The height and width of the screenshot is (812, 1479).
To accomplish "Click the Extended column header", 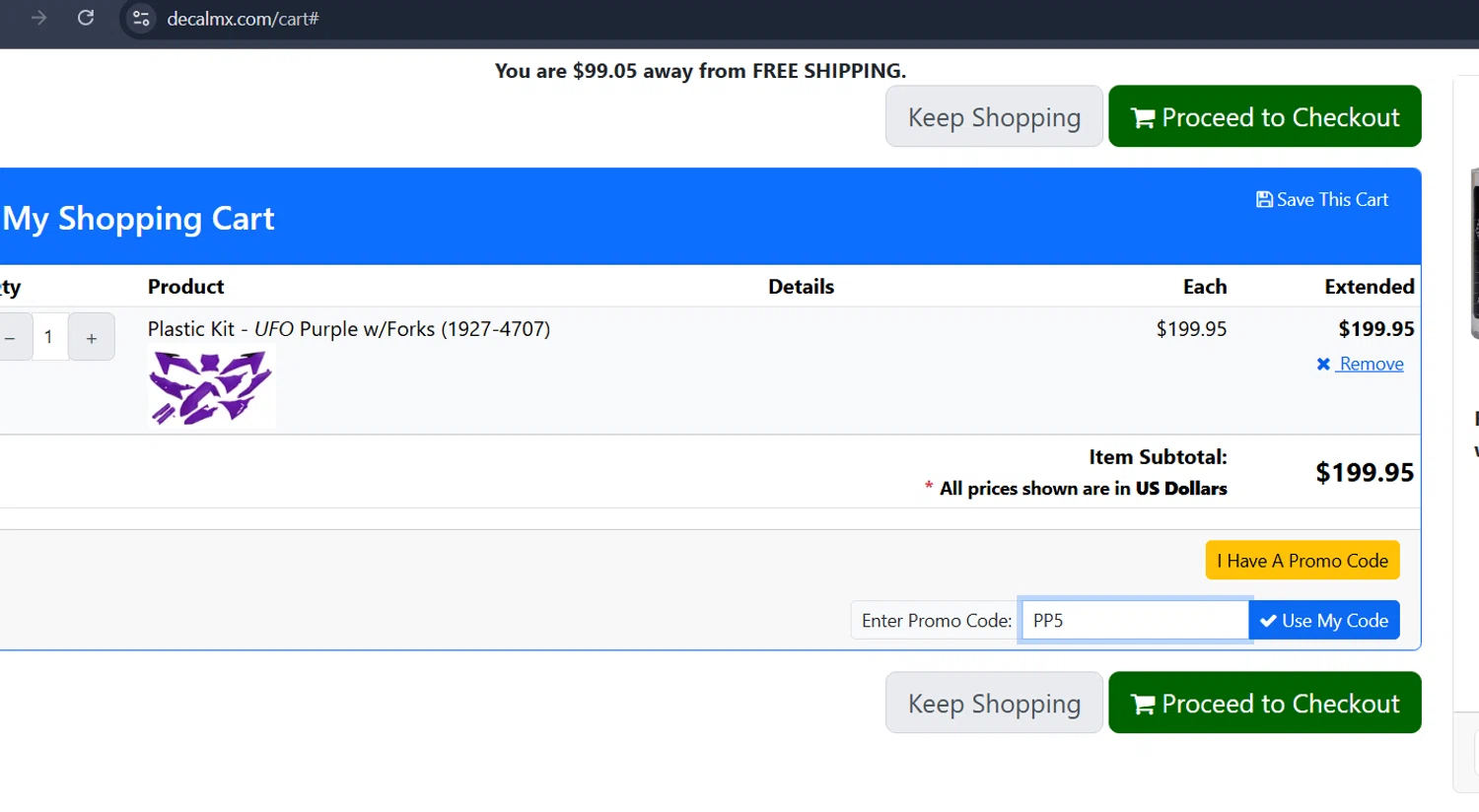I will point(1370,287).
